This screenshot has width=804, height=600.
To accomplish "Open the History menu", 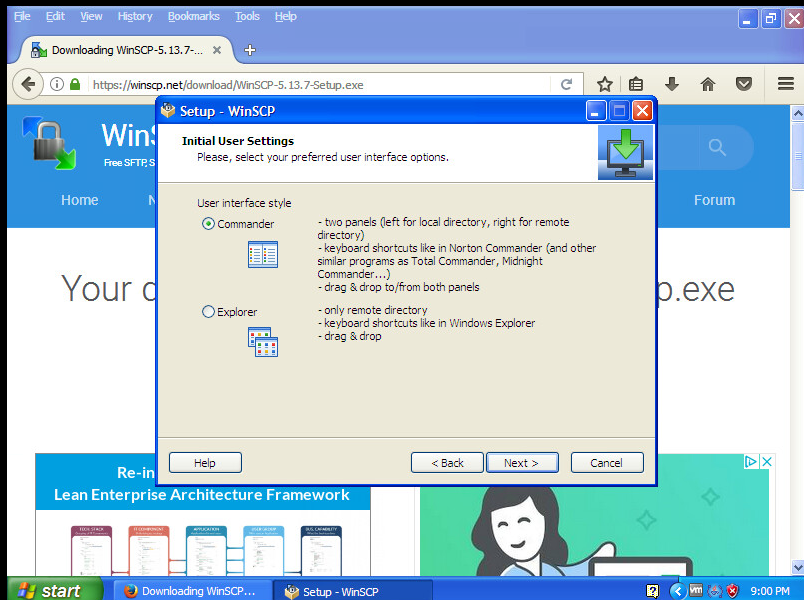I will pos(135,16).
